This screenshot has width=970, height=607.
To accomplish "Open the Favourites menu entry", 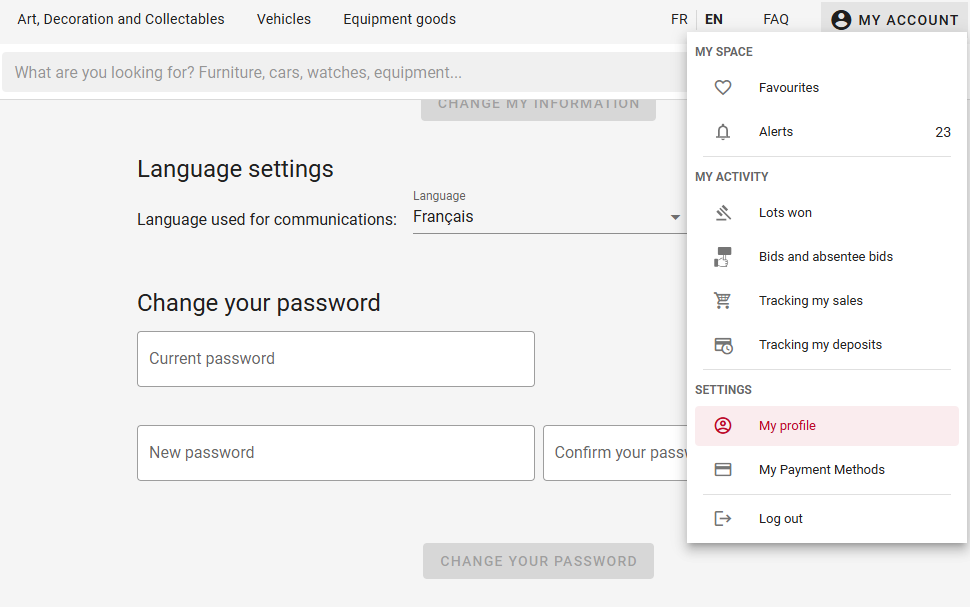I will pos(826,88).
